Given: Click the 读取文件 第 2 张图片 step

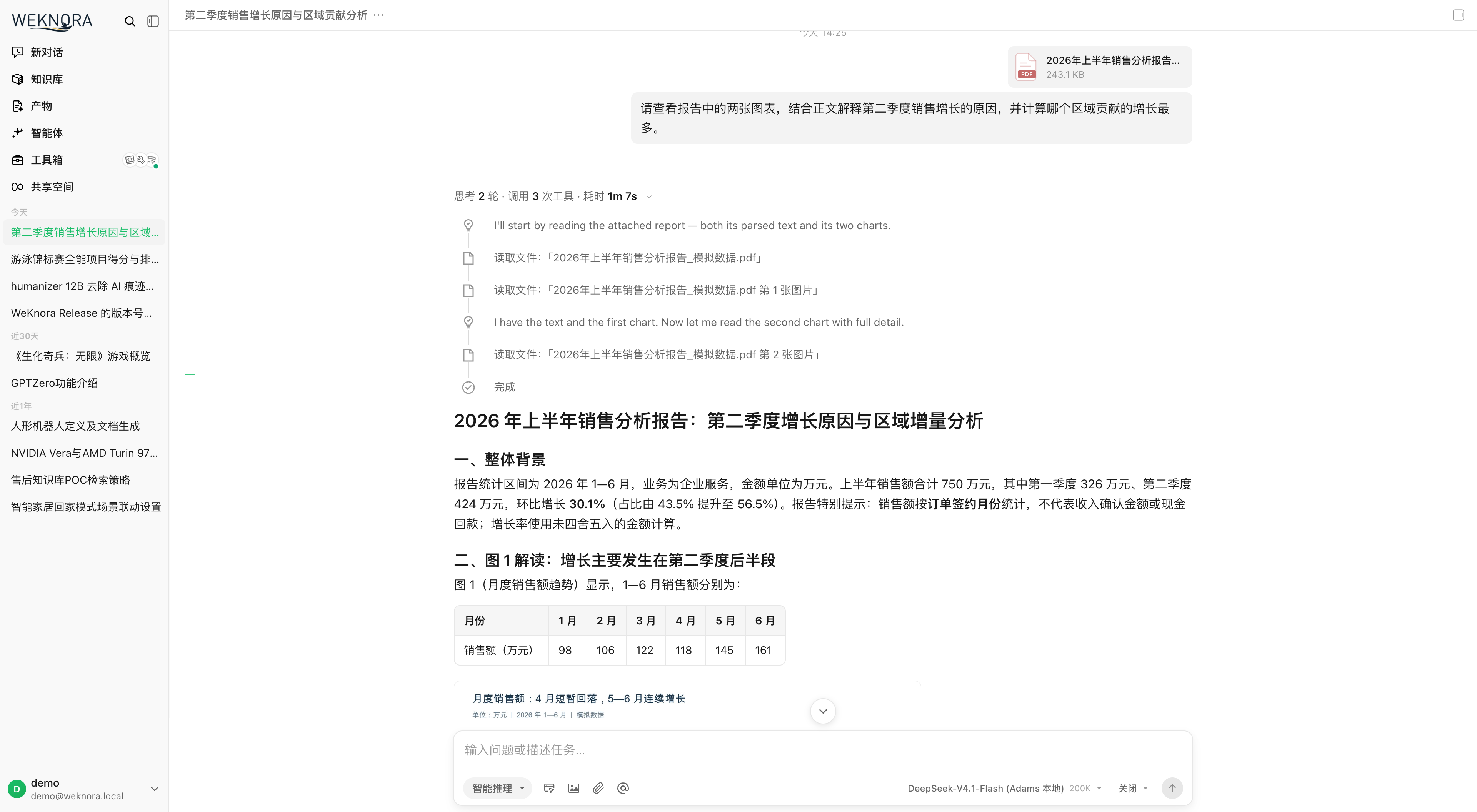Looking at the screenshot, I should 657,355.
